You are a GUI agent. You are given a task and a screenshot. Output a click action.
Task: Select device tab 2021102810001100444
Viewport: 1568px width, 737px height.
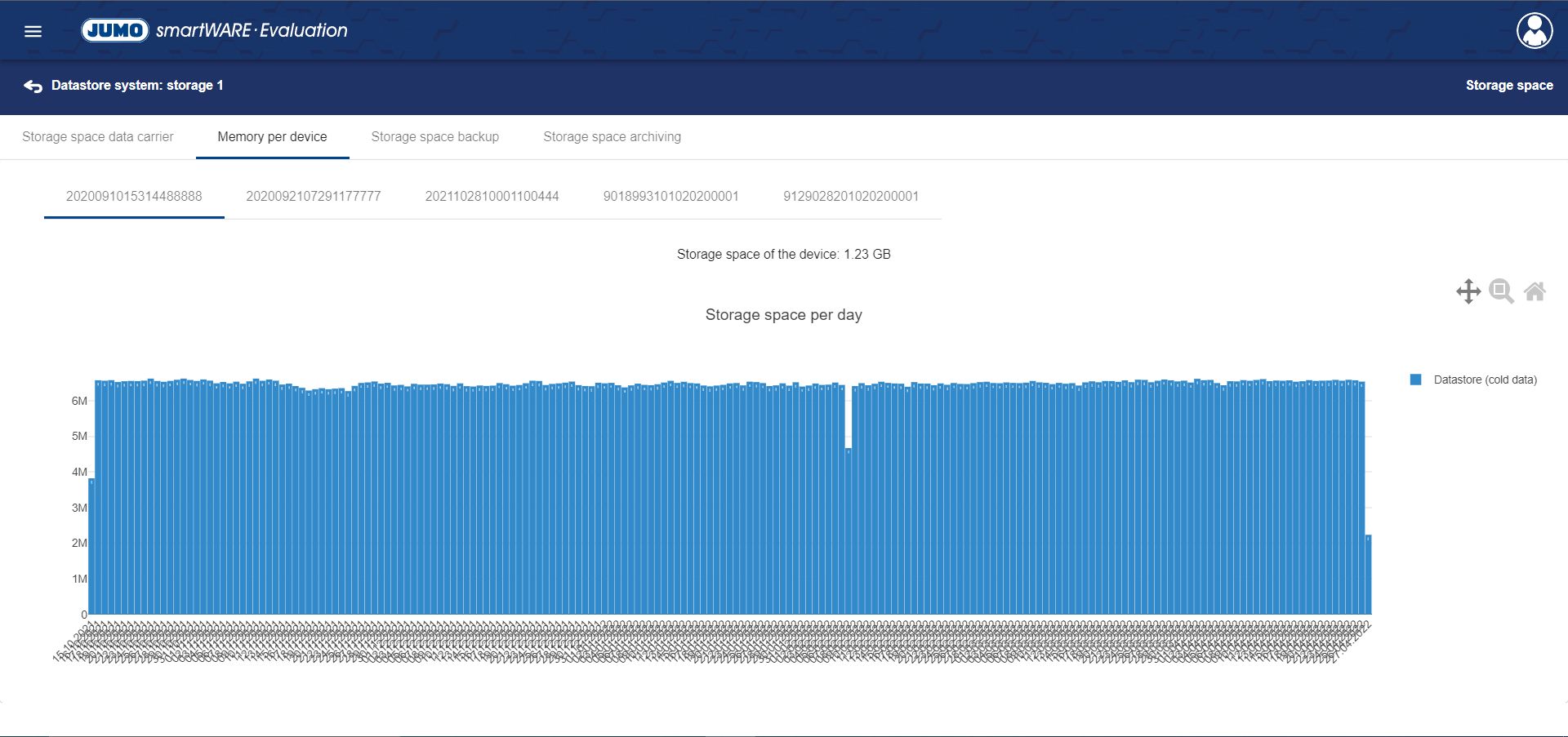[x=492, y=197]
